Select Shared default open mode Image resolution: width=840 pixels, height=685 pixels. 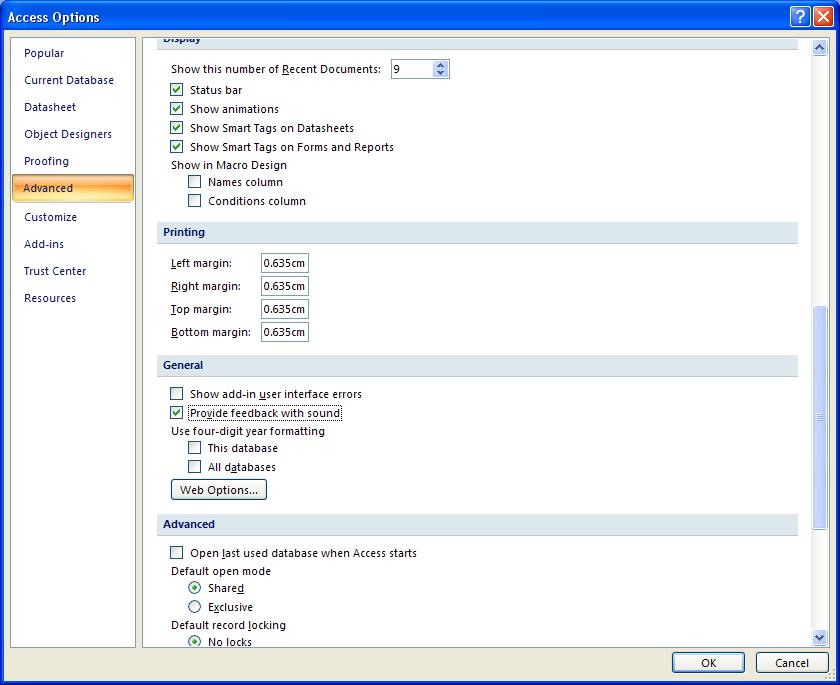coord(194,588)
